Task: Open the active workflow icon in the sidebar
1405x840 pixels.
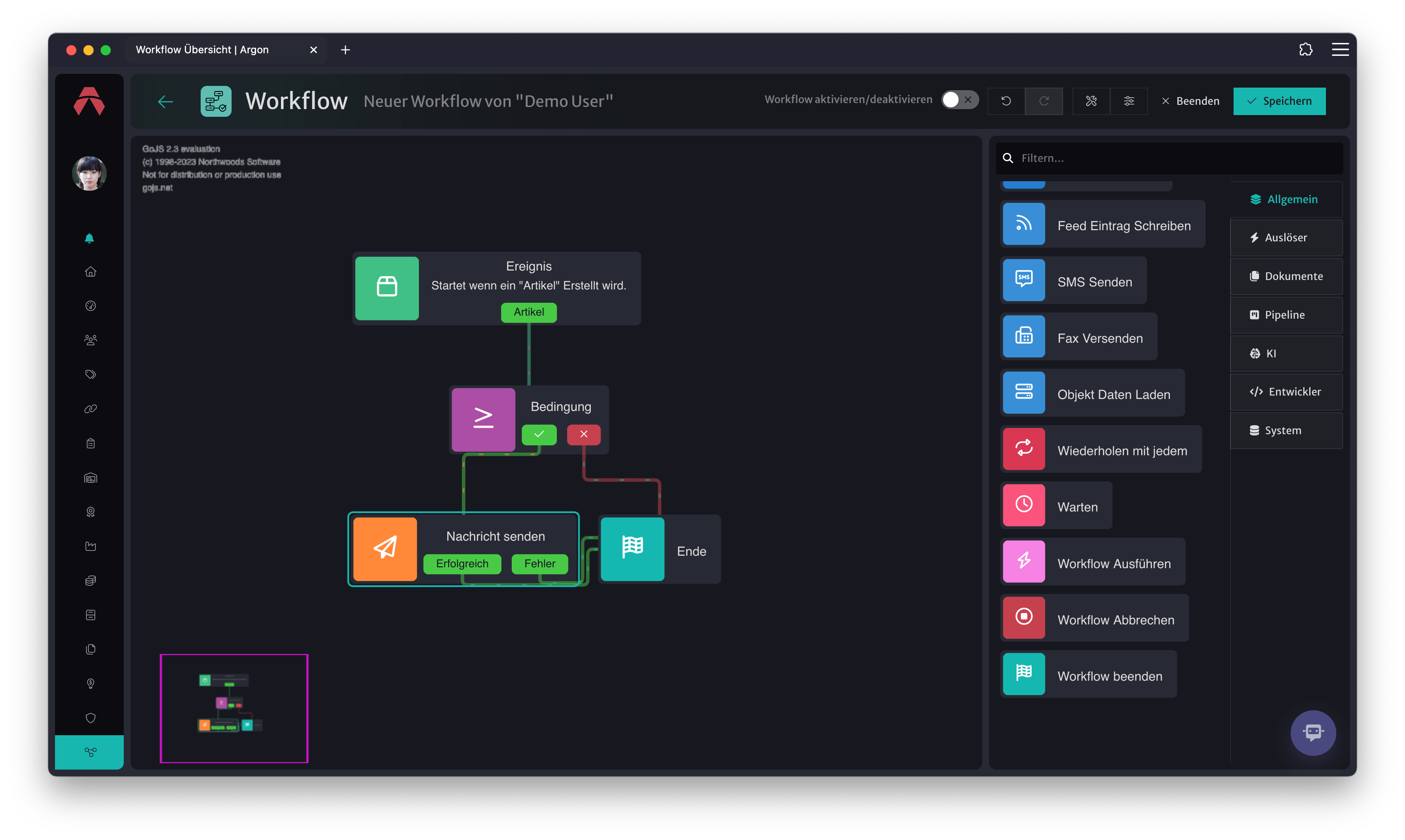Action: point(89,752)
